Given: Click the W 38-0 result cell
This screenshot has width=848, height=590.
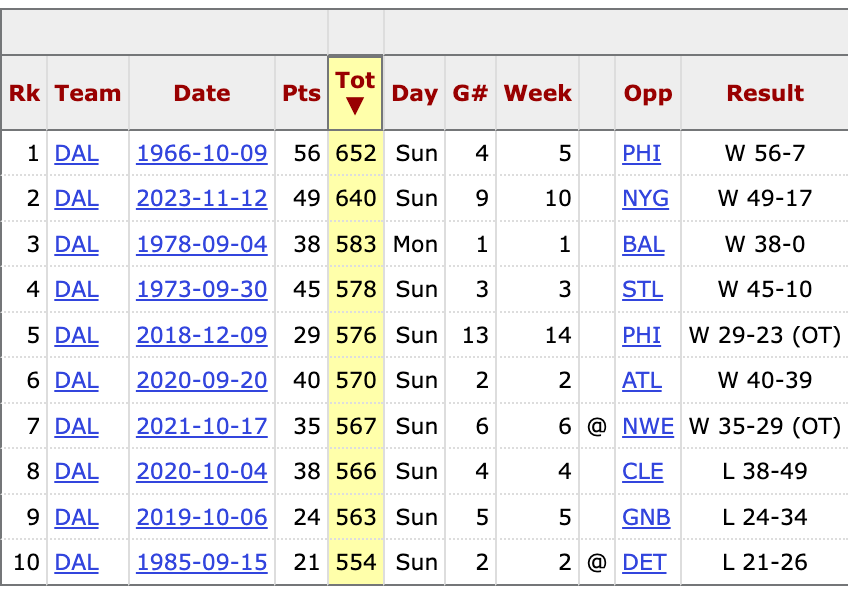Looking at the screenshot, I should point(765,244).
